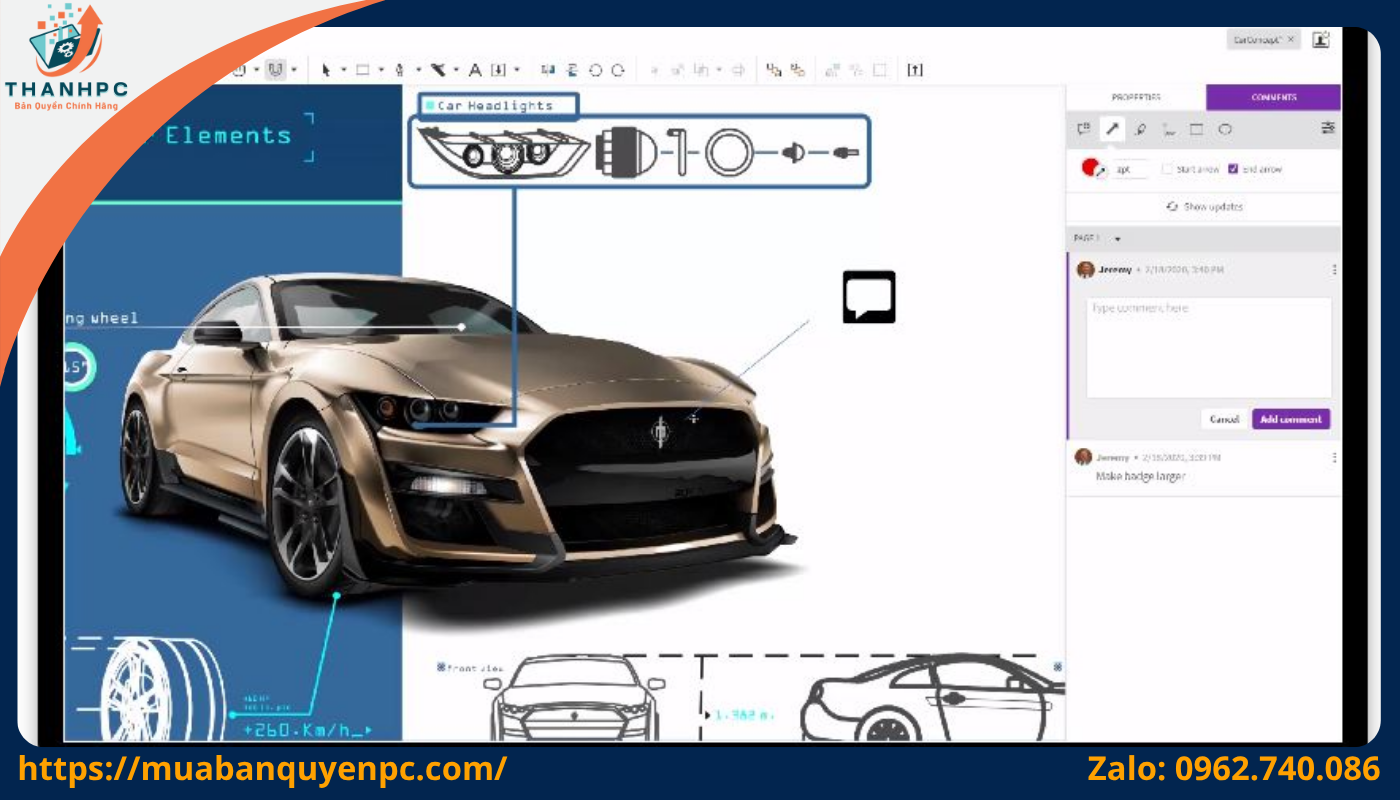Select the arrow annotation tool in Comments
The height and width of the screenshot is (800, 1400).
1111,129
